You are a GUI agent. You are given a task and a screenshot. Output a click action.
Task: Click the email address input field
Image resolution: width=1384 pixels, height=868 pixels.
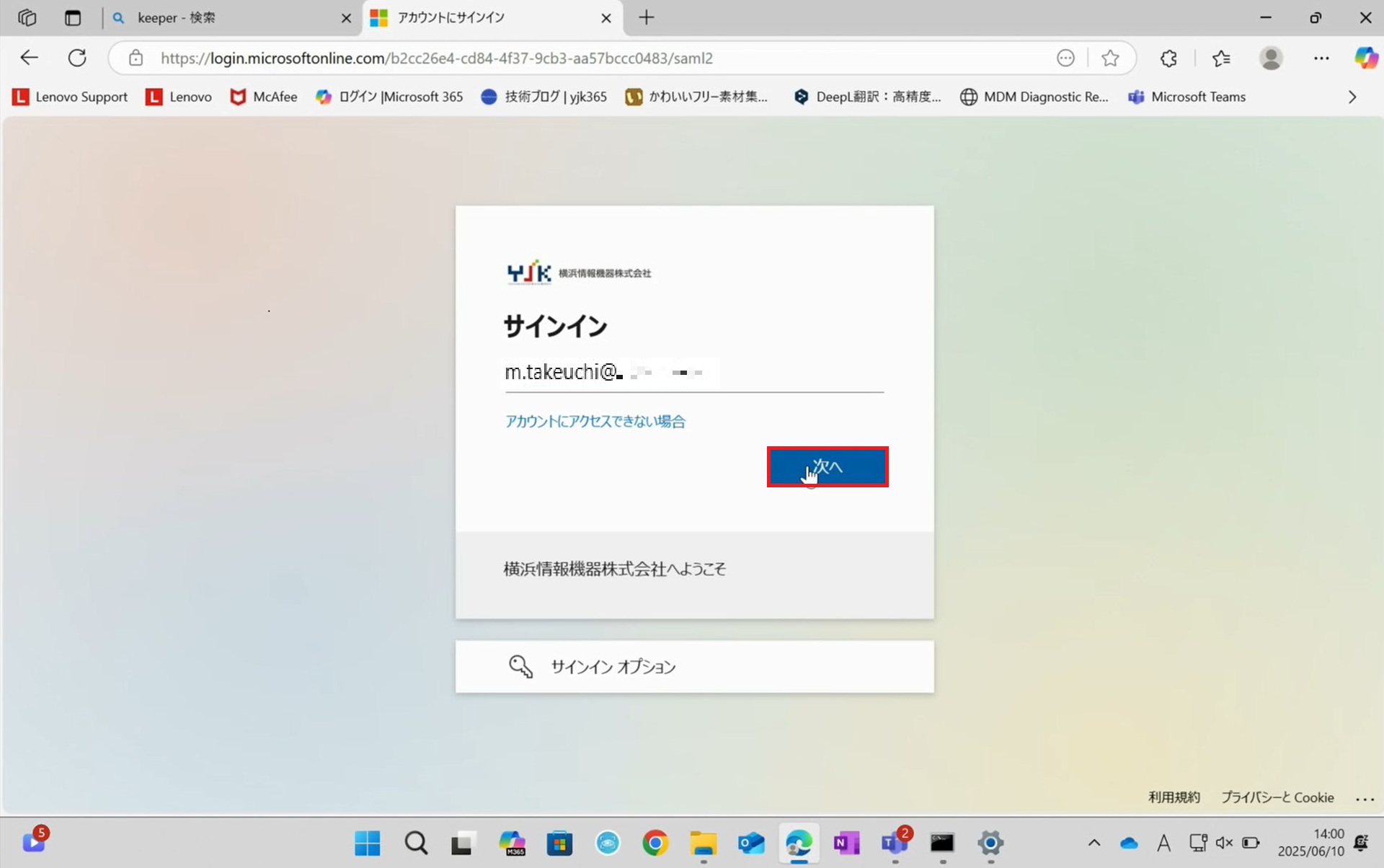[693, 373]
